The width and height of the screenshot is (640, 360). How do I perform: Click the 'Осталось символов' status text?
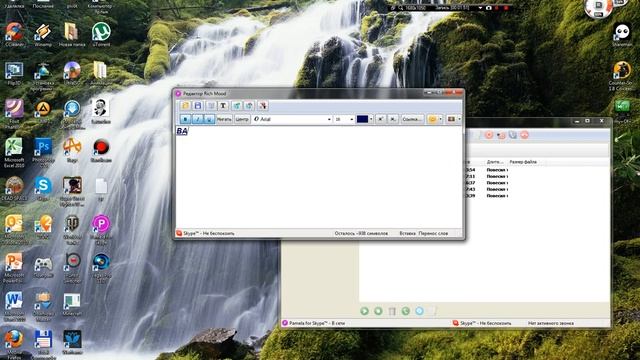(x=361, y=233)
